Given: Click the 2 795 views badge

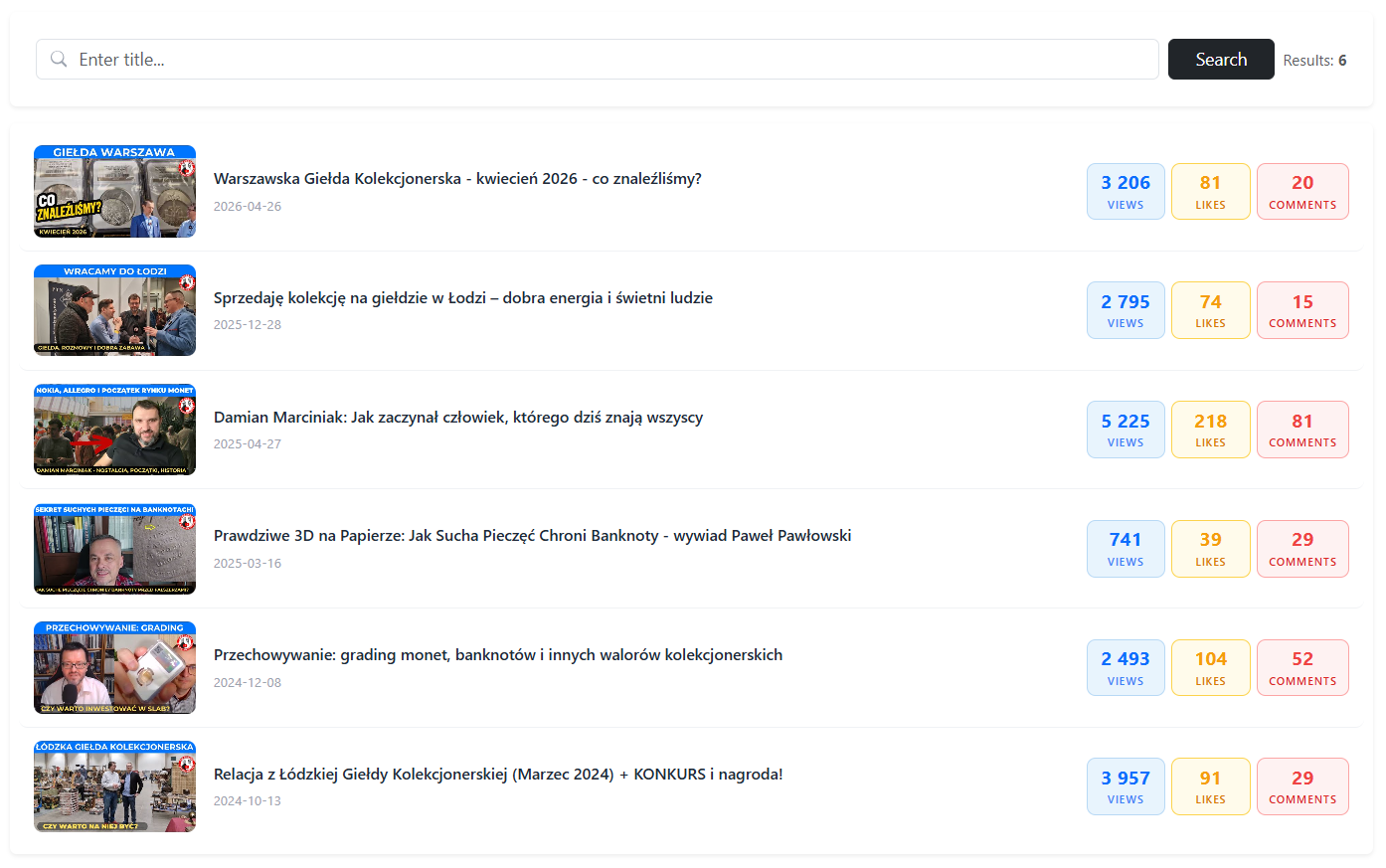Looking at the screenshot, I should 1126,310.
